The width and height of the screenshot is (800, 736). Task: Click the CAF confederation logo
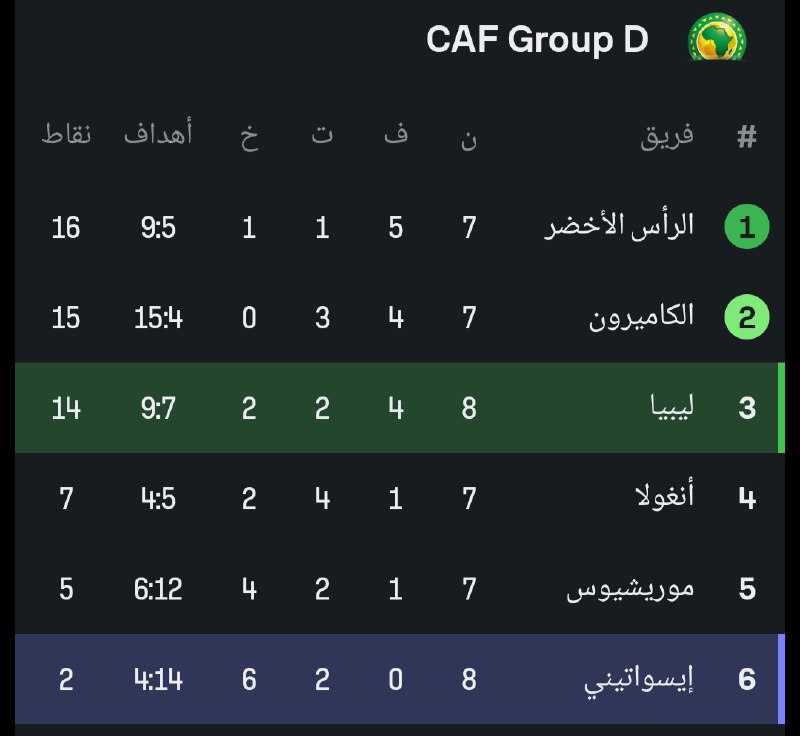point(717,38)
